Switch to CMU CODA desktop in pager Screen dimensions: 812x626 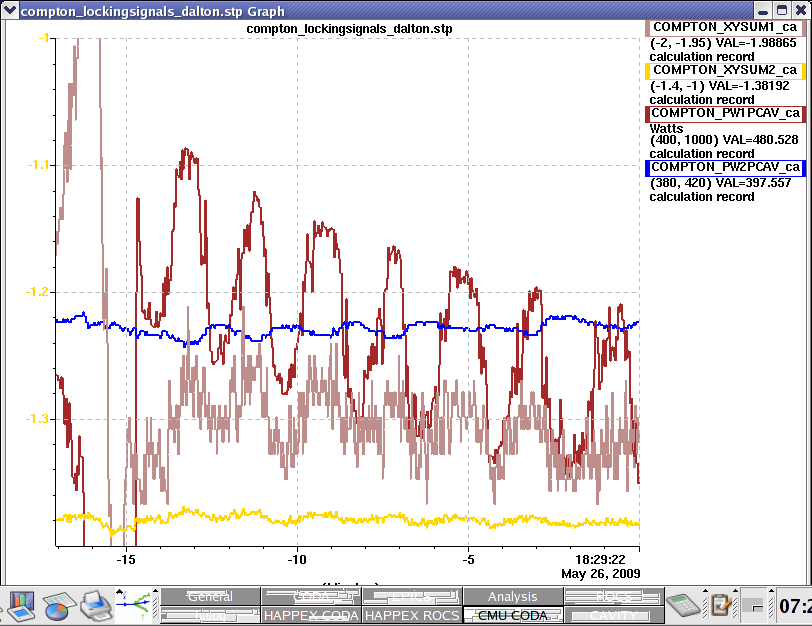tap(513, 616)
